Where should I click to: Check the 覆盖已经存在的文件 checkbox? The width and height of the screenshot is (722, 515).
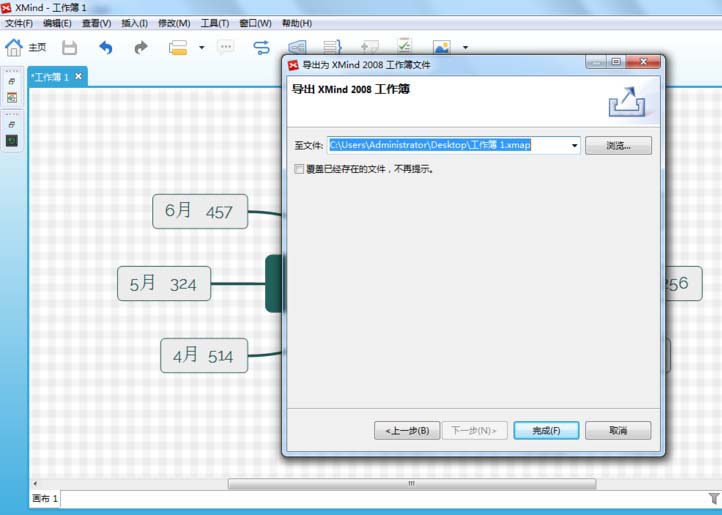[x=299, y=169]
